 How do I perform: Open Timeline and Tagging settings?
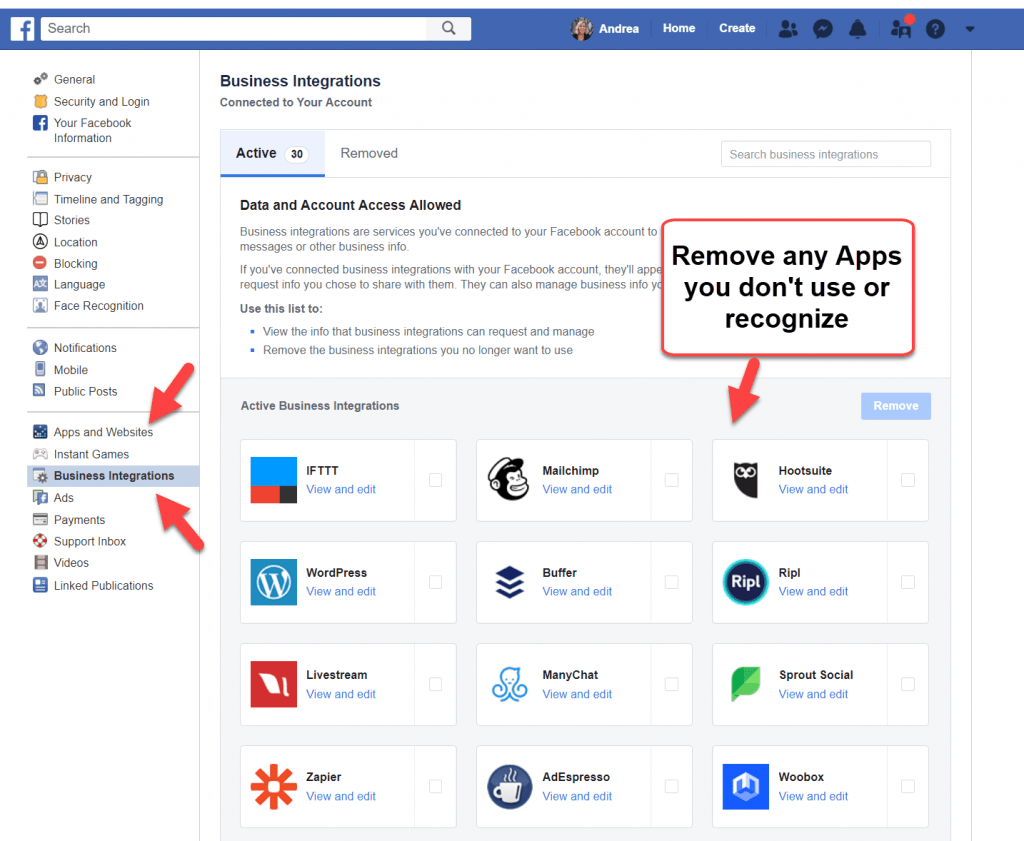(x=108, y=199)
